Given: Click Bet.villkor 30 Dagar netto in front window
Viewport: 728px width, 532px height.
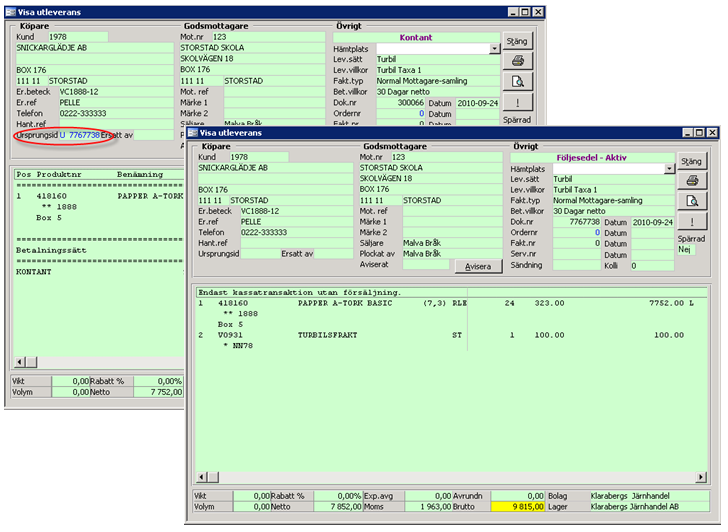Looking at the screenshot, I should (613, 211).
